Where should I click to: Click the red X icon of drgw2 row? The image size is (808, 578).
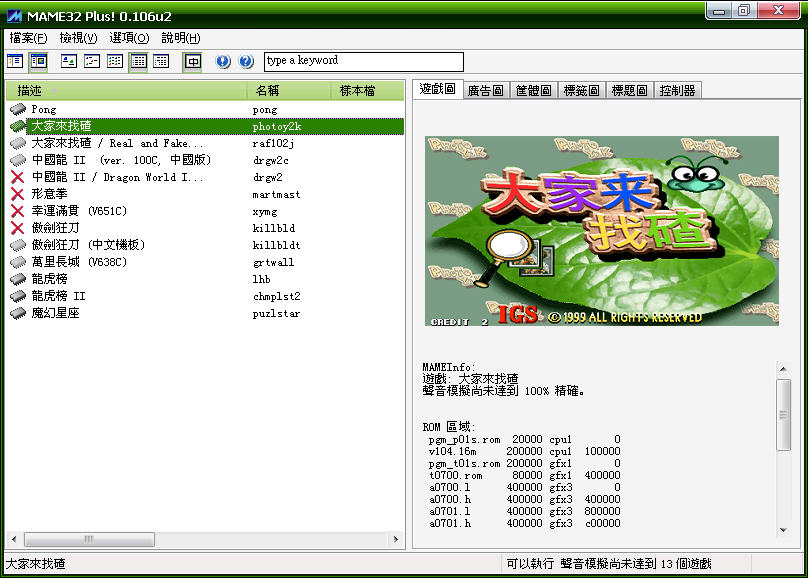pos(18,177)
